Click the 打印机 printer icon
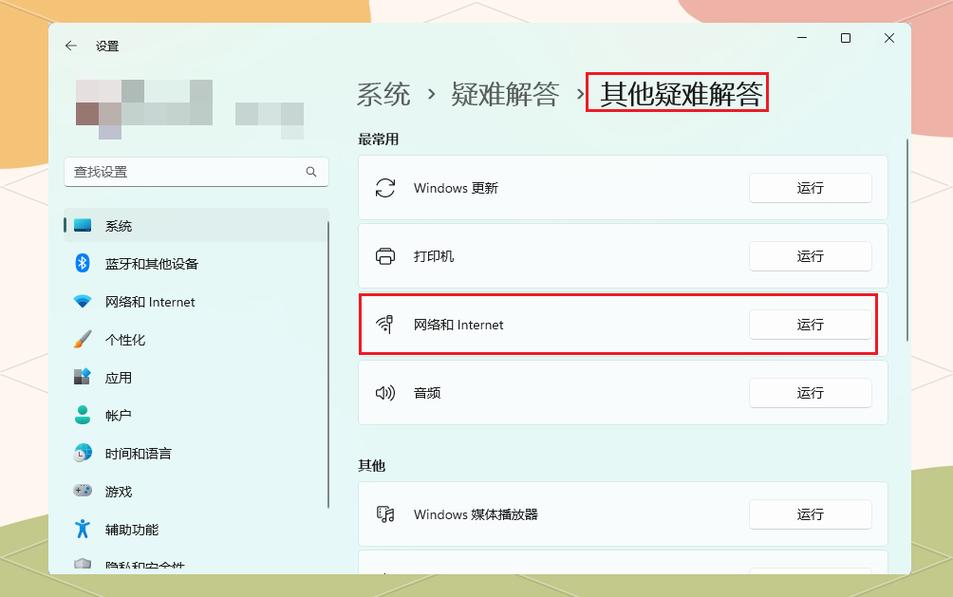 385,256
